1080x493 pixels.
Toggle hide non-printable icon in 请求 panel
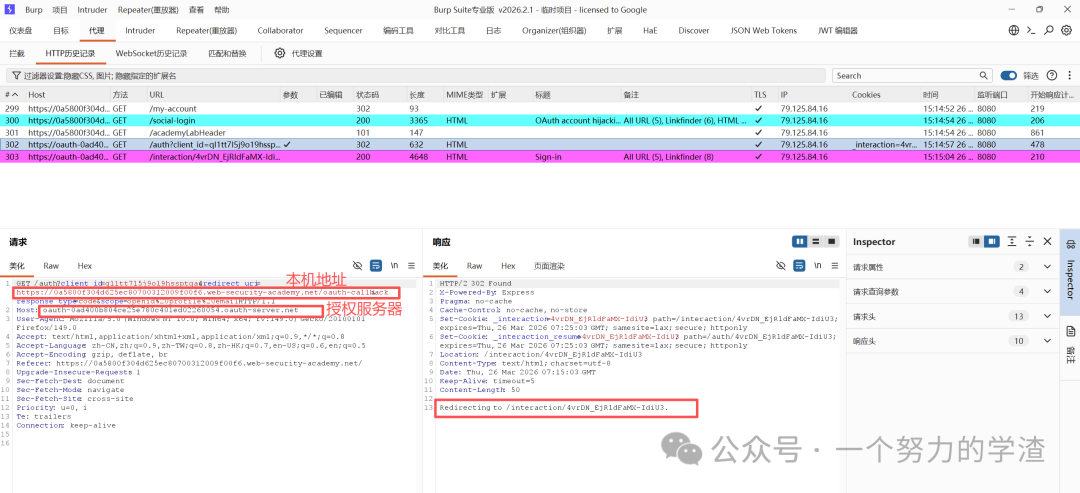[357, 266]
